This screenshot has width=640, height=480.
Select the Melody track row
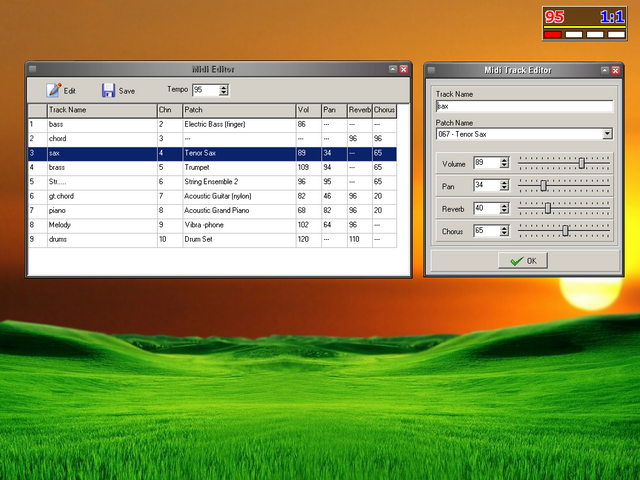(212, 225)
